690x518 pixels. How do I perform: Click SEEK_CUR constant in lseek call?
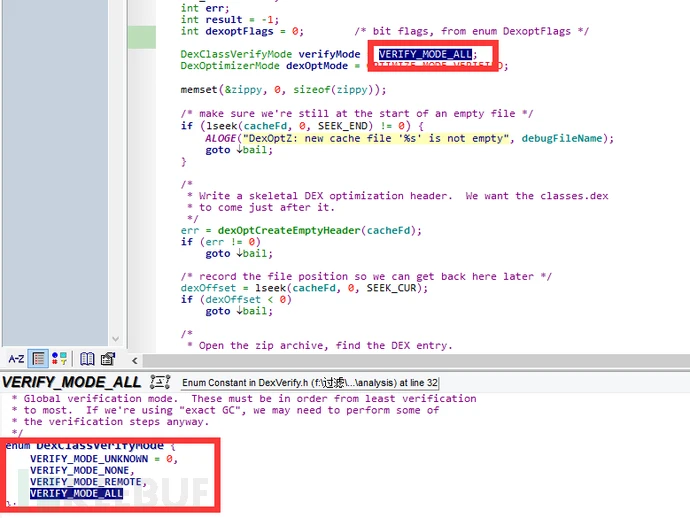(x=391, y=288)
